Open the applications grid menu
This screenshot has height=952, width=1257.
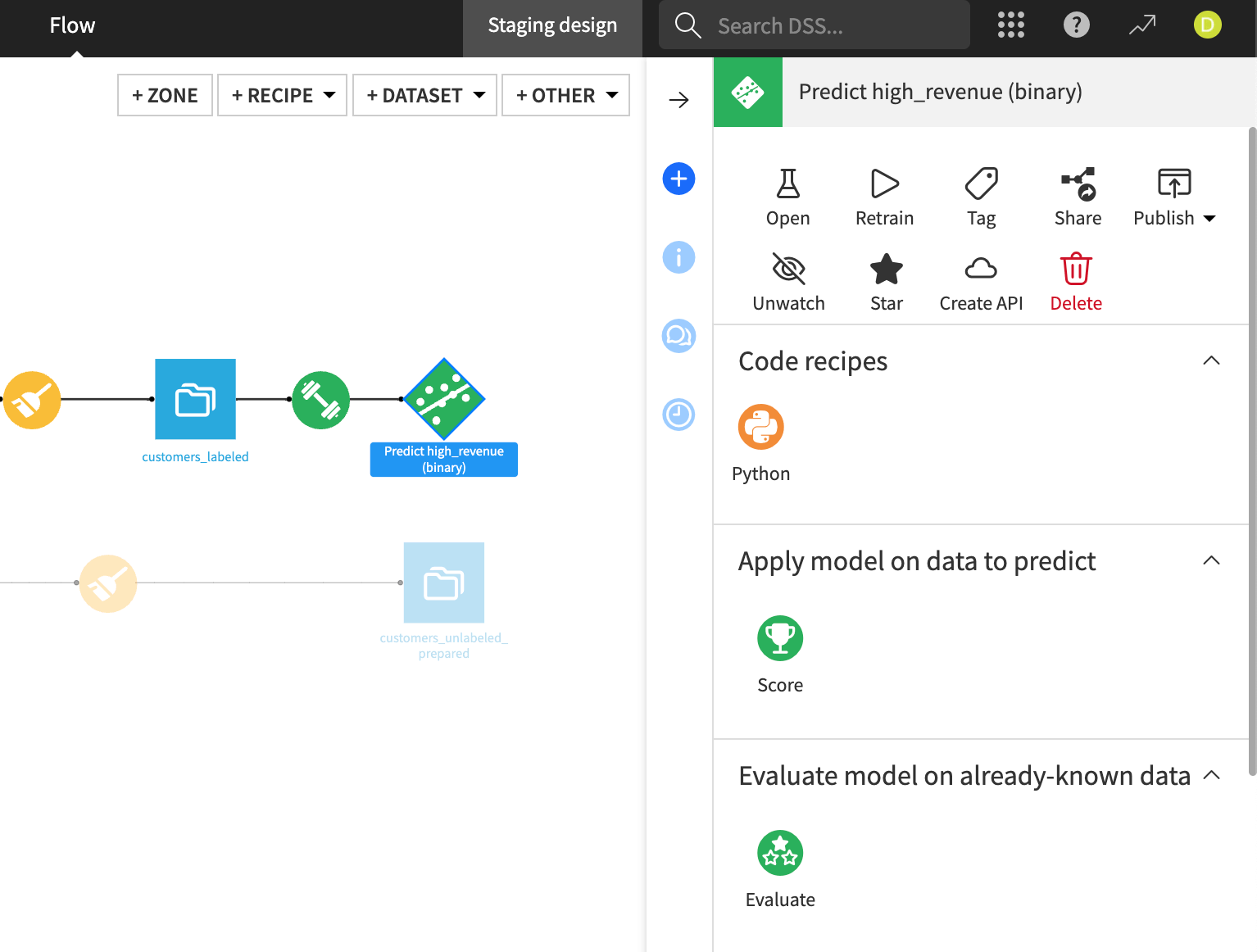coord(1010,25)
